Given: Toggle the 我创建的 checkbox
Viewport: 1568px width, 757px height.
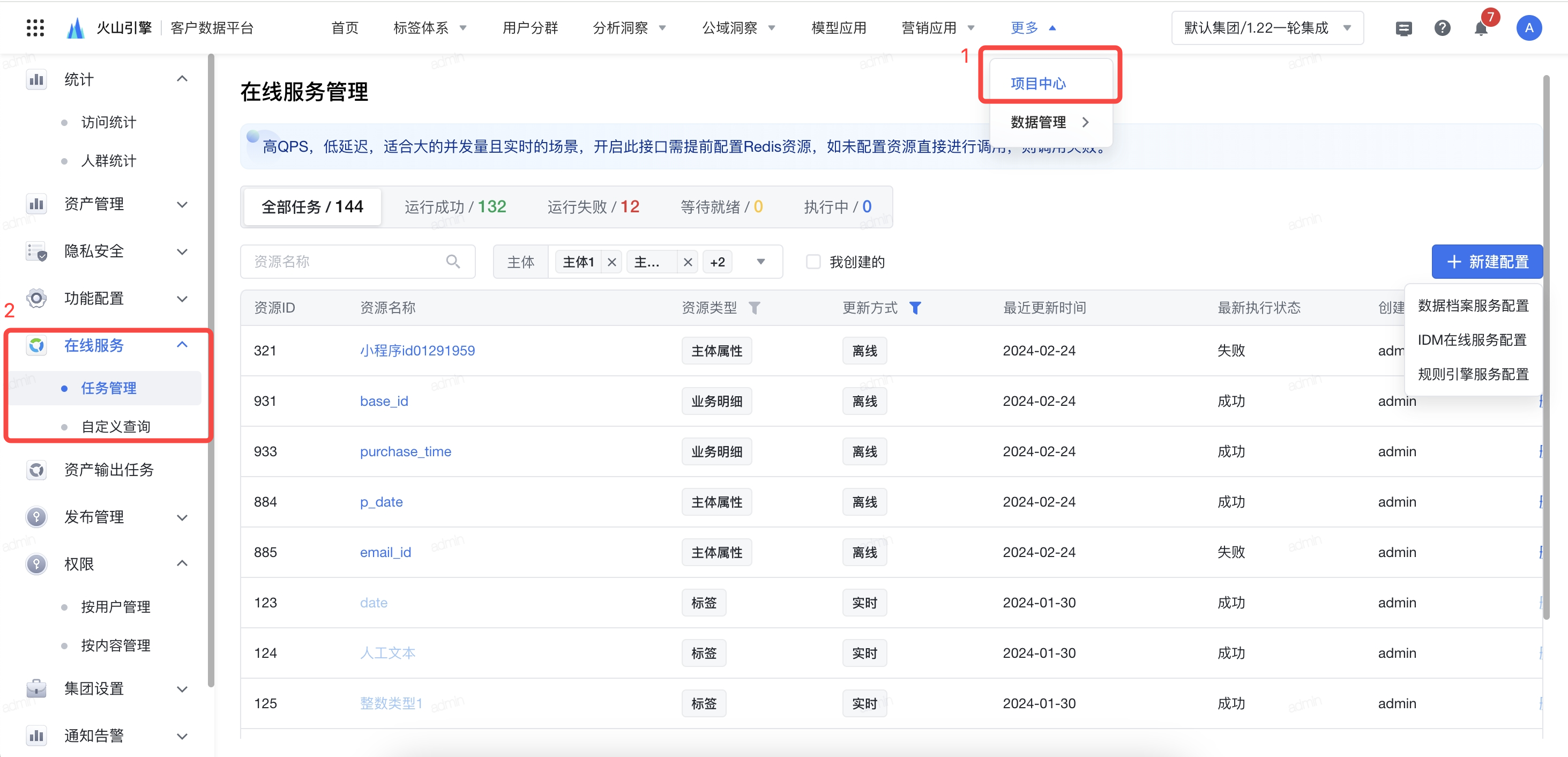Looking at the screenshot, I should click(813, 262).
